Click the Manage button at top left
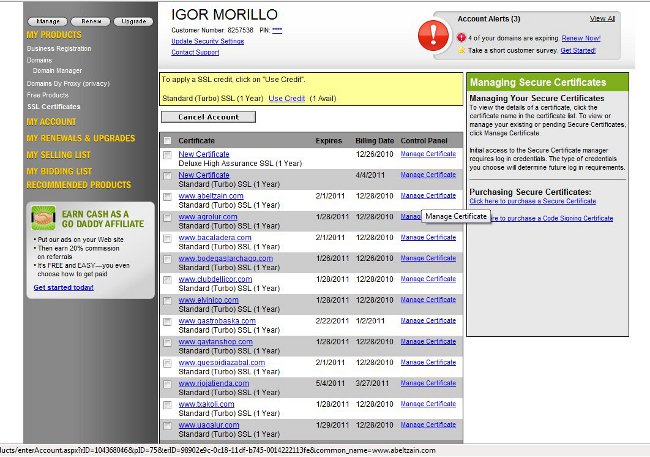Image resolution: width=650 pixels, height=457 pixels. pos(45,20)
